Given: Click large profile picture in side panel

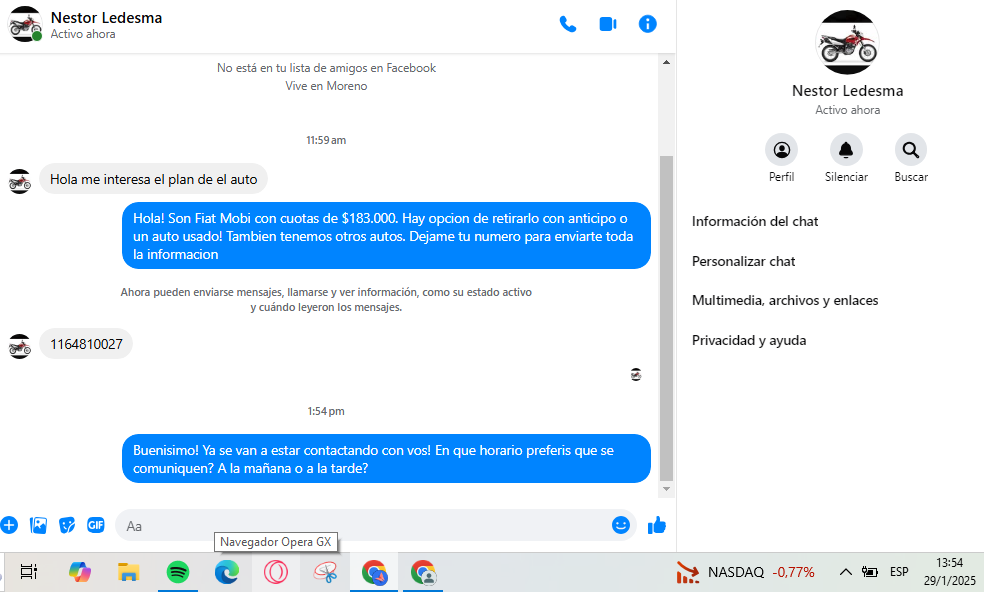Looking at the screenshot, I should (x=847, y=42).
